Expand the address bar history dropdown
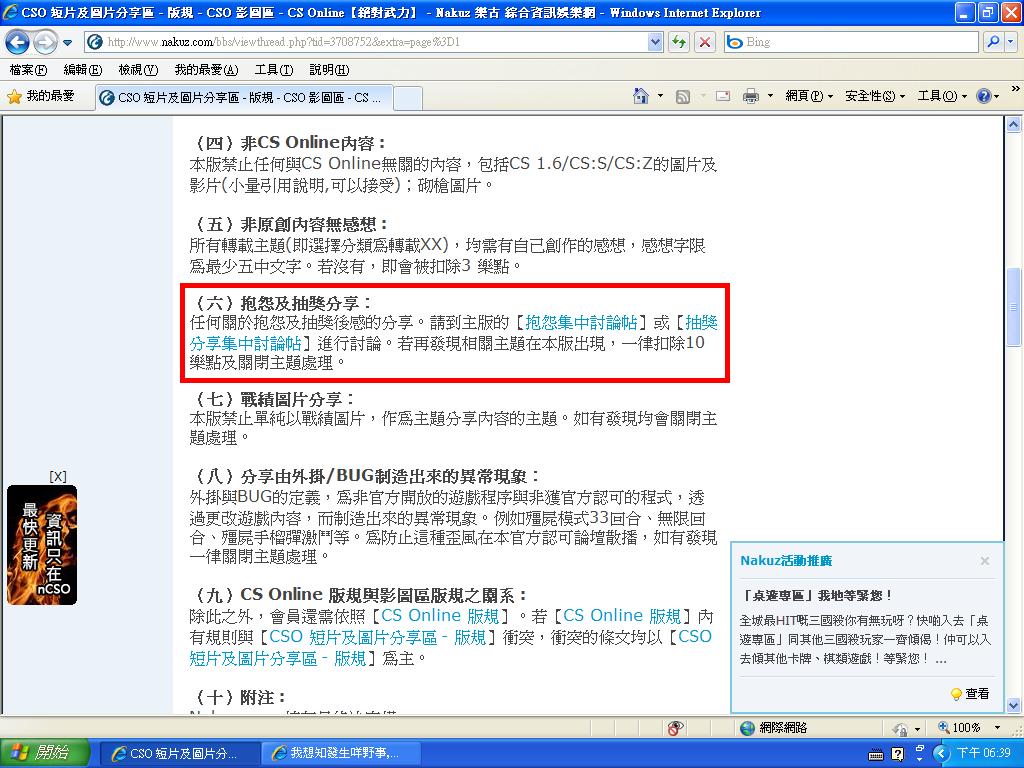Image resolution: width=1024 pixels, height=768 pixels. click(x=656, y=42)
